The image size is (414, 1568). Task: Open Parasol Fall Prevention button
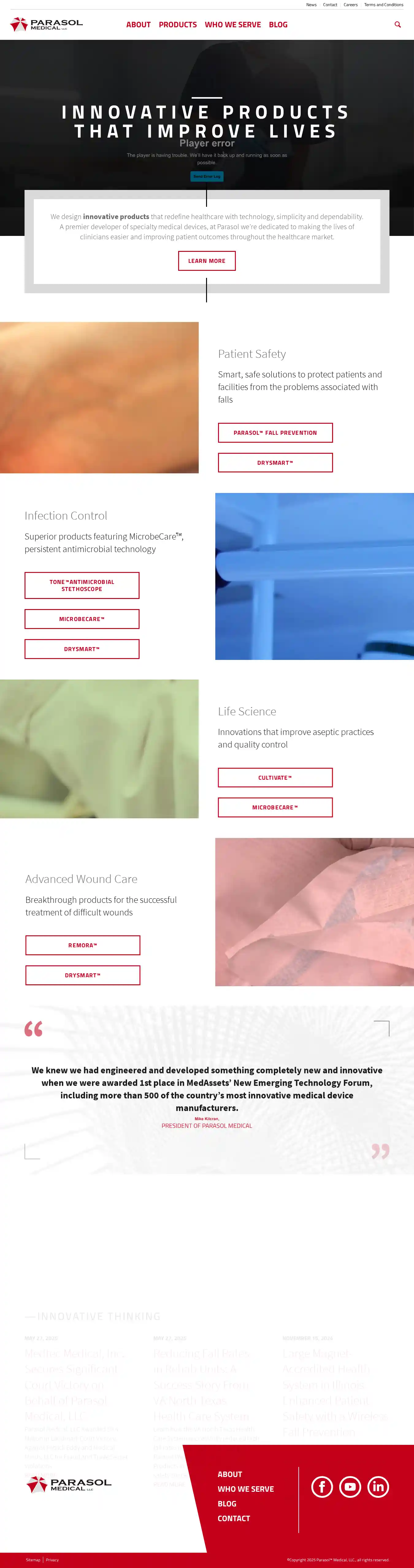275,433
